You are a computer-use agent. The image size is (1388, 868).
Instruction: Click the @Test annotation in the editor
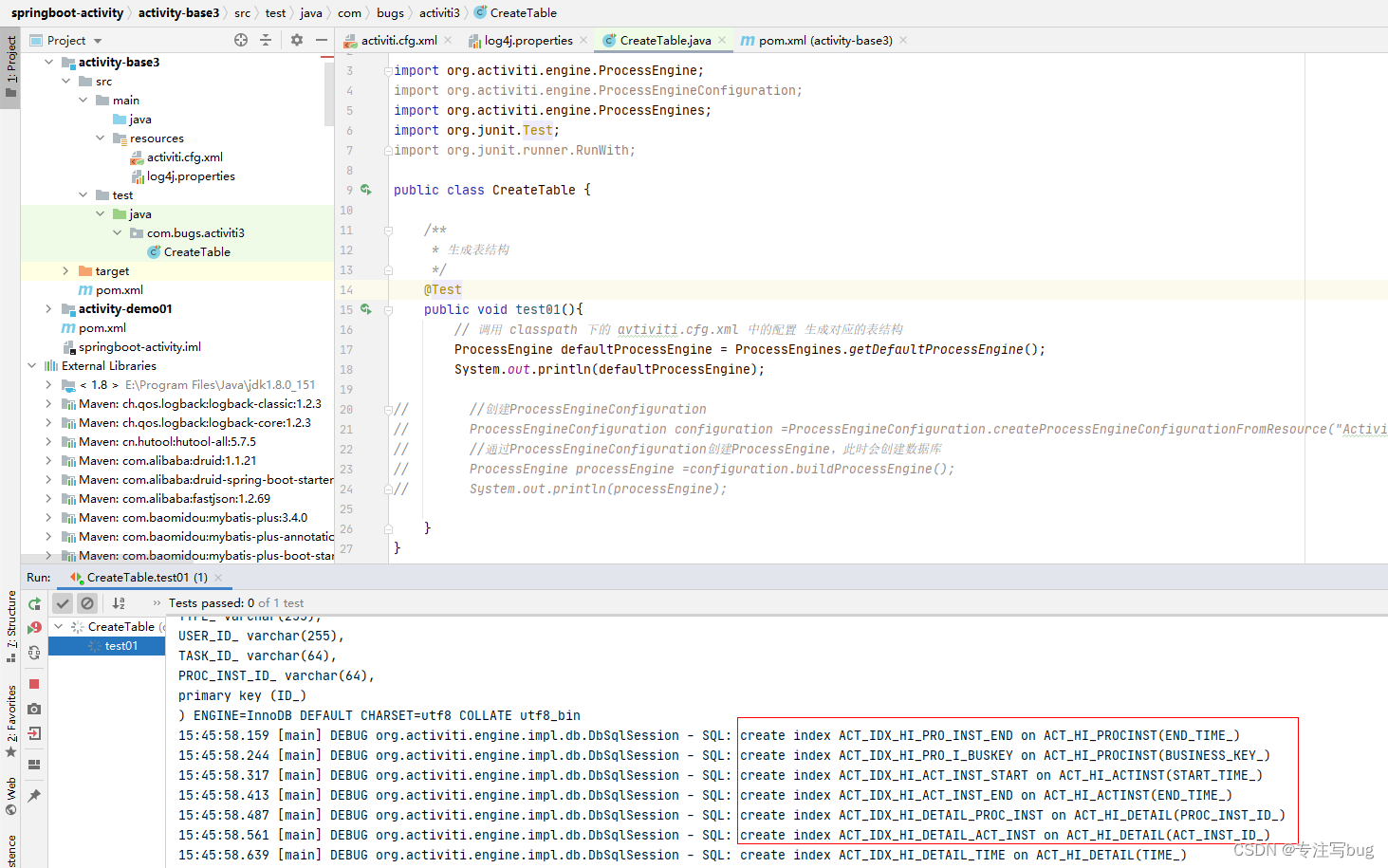tap(443, 289)
